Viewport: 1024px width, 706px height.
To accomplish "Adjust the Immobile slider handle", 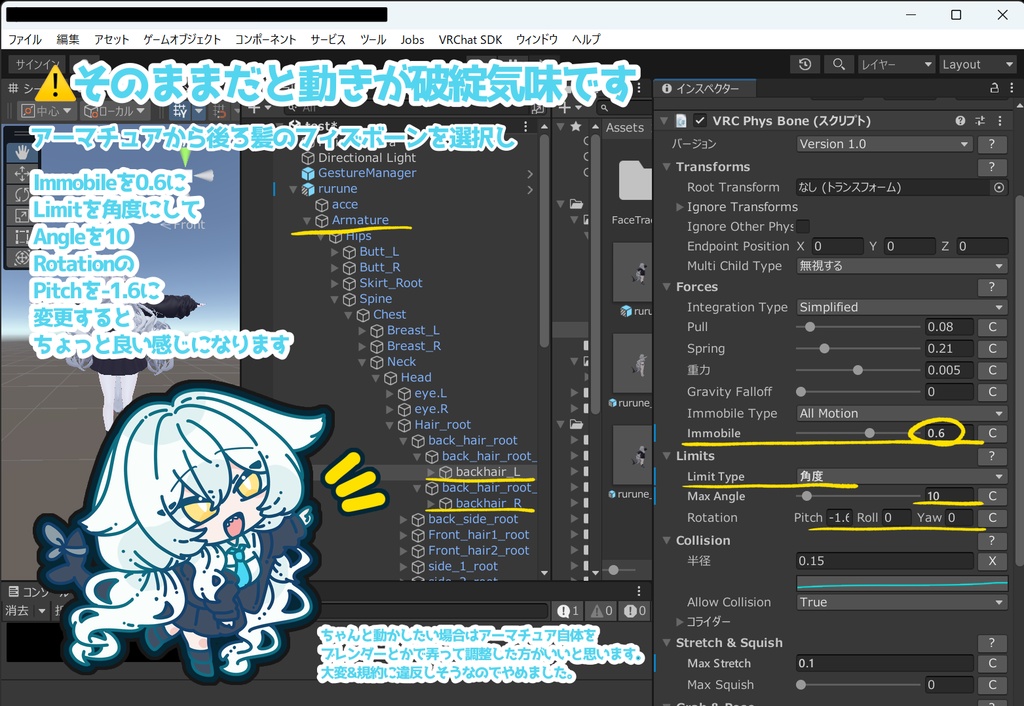I will [x=869, y=433].
